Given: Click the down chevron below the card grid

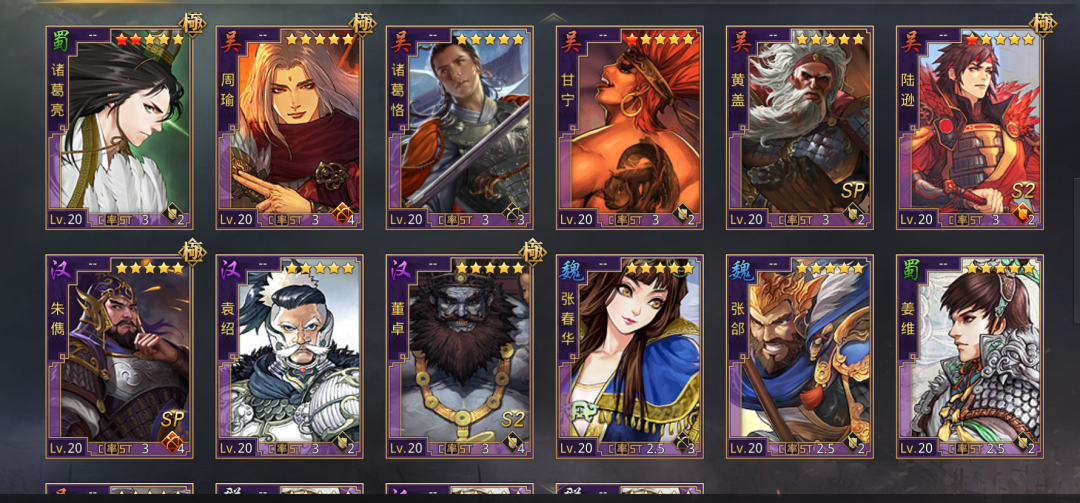Looking at the screenshot, I should point(553,488).
